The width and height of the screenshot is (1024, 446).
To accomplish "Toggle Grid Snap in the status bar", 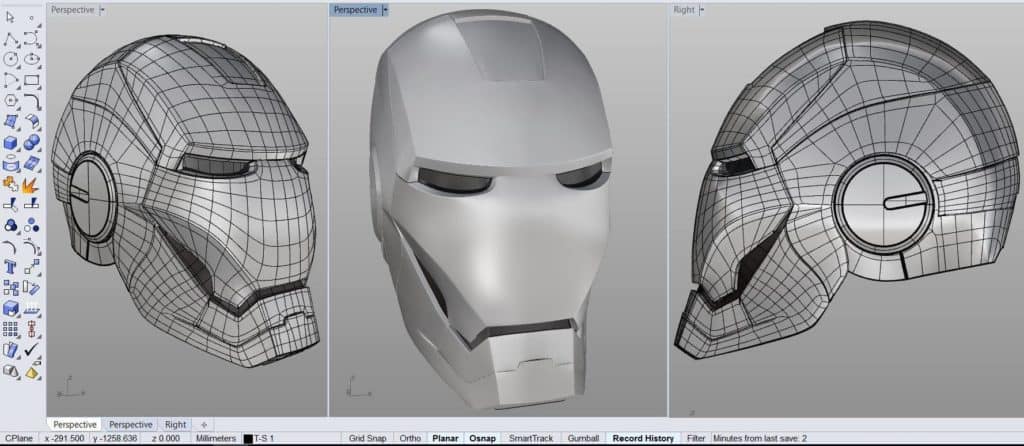I will pos(366,439).
